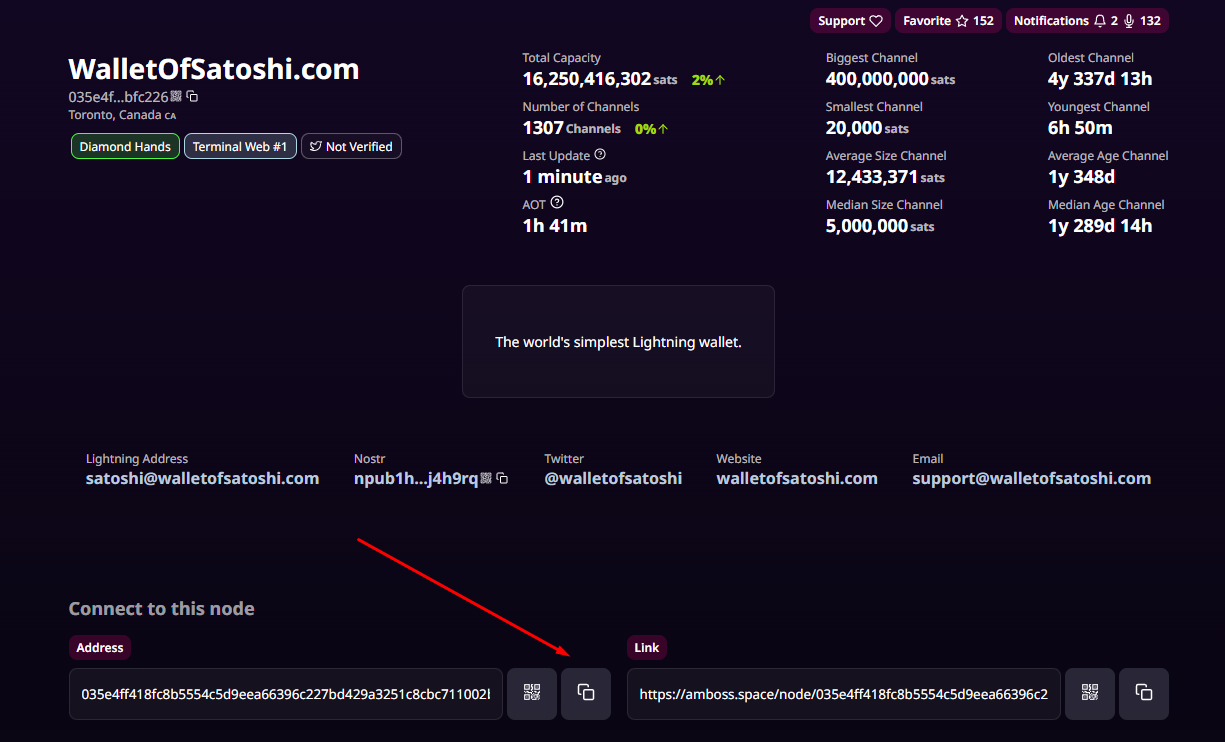The height and width of the screenshot is (742, 1225).
Task: Click the AOT help question icon
Action: pos(557,203)
